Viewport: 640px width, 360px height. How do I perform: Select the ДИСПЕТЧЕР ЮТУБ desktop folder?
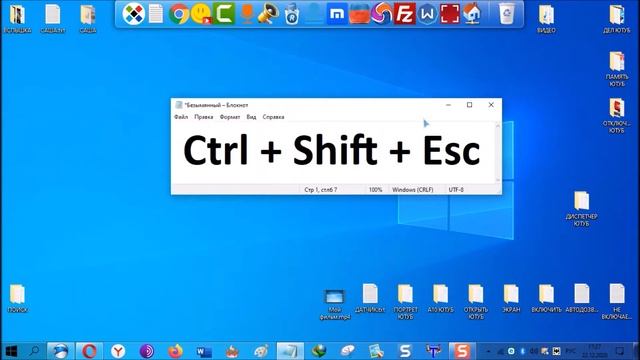coord(581,208)
